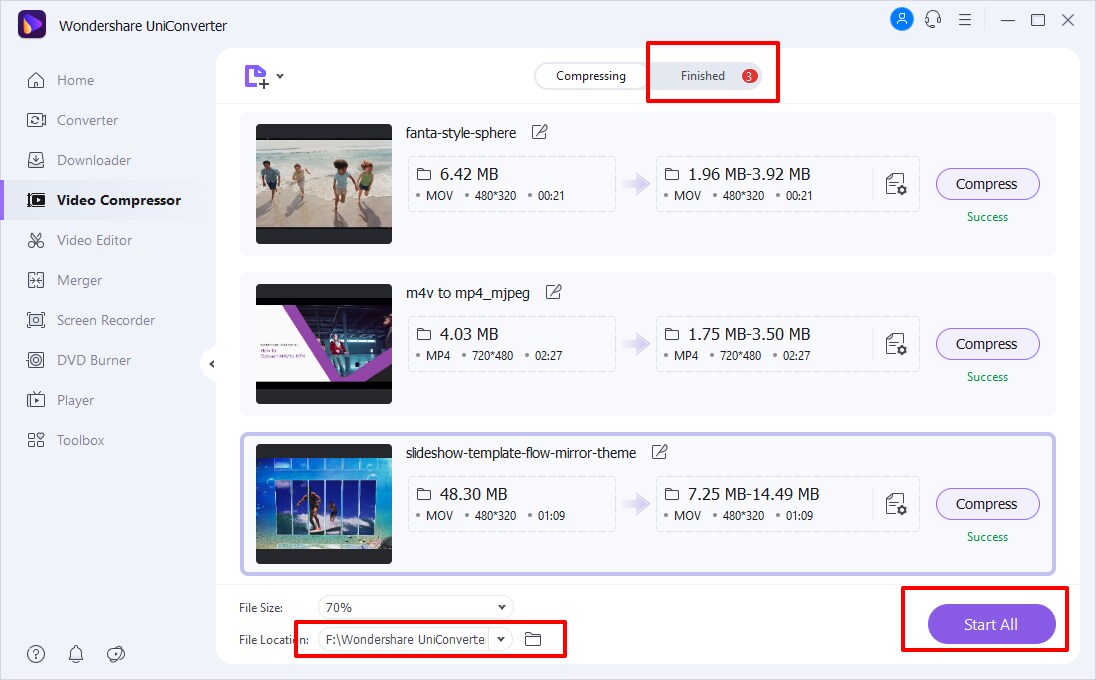Switch to the Compressing tab
Screen dimensions: 1096x680
(591, 76)
